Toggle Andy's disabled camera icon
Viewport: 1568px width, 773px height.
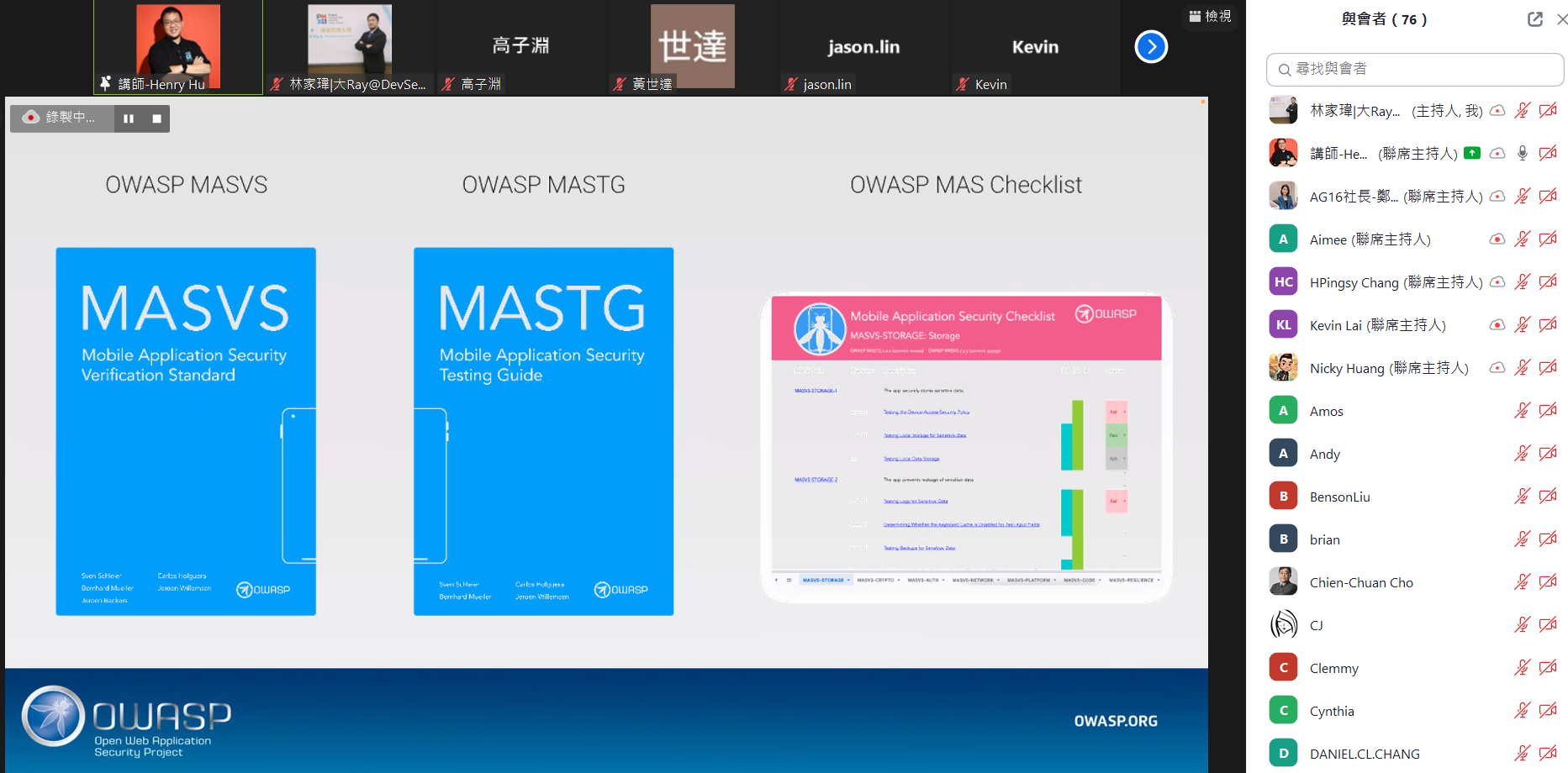pyautogui.click(x=1548, y=454)
